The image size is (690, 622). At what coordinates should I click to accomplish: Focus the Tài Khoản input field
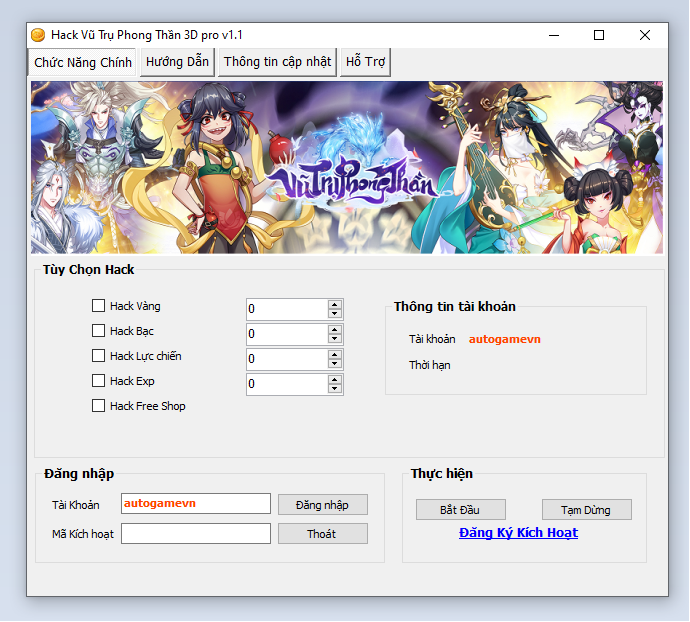coord(196,504)
